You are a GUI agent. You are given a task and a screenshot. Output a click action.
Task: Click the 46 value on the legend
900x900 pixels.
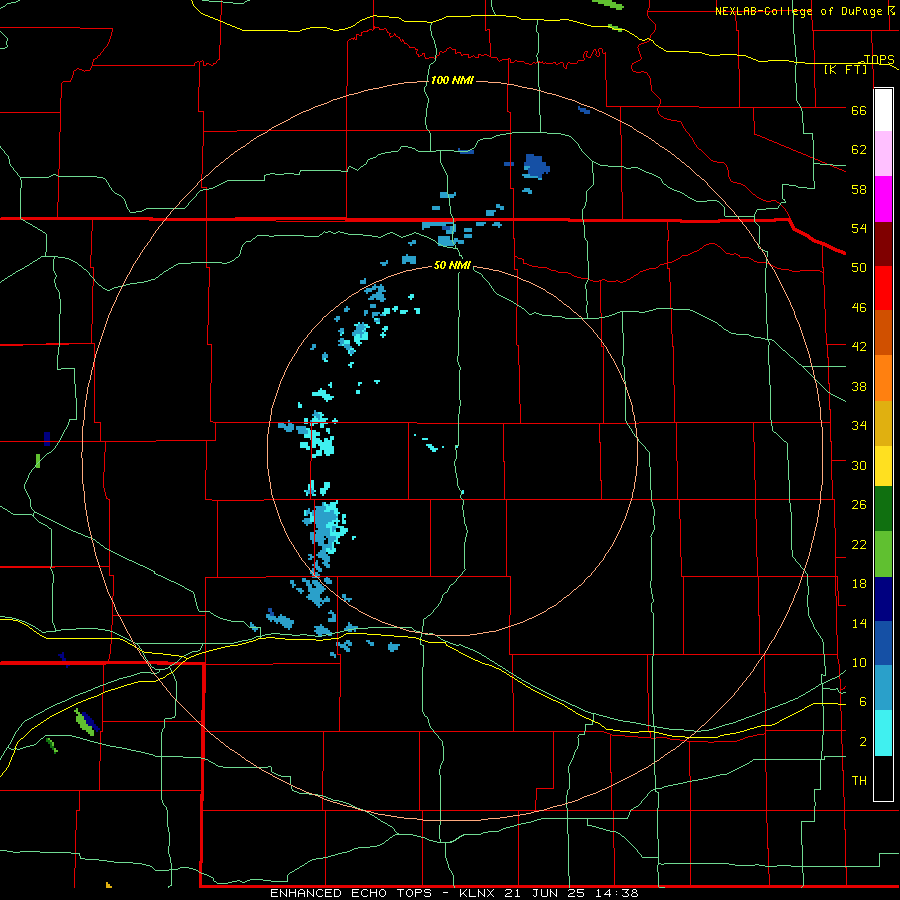pos(859,308)
